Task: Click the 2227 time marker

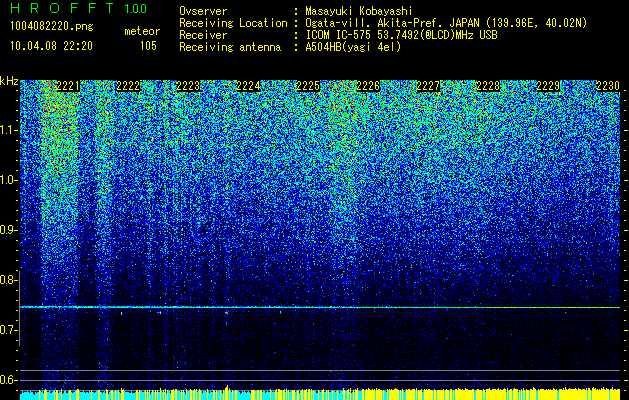Action: tap(428, 86)
